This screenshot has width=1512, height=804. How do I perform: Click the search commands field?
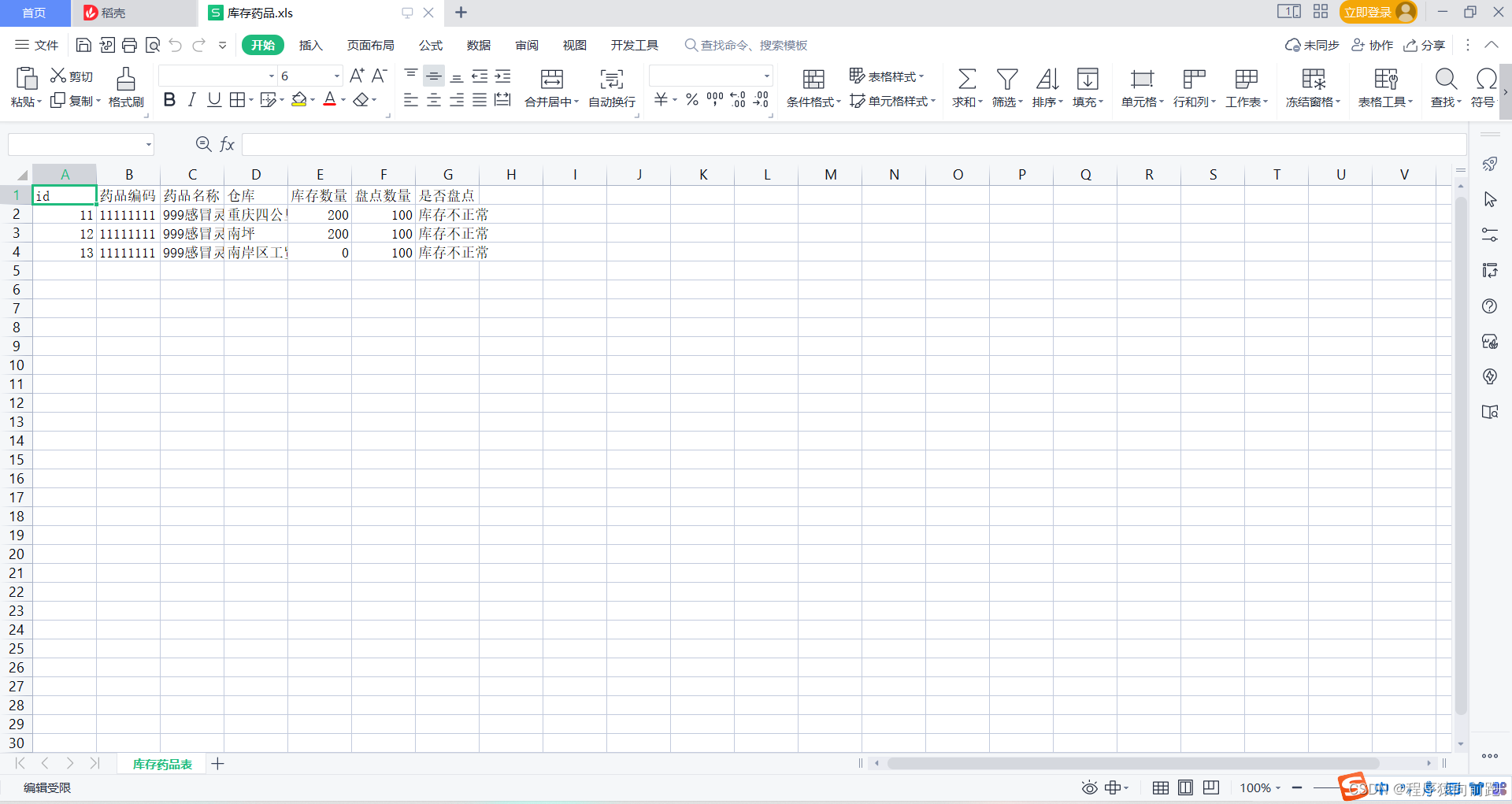coord(746,45)
